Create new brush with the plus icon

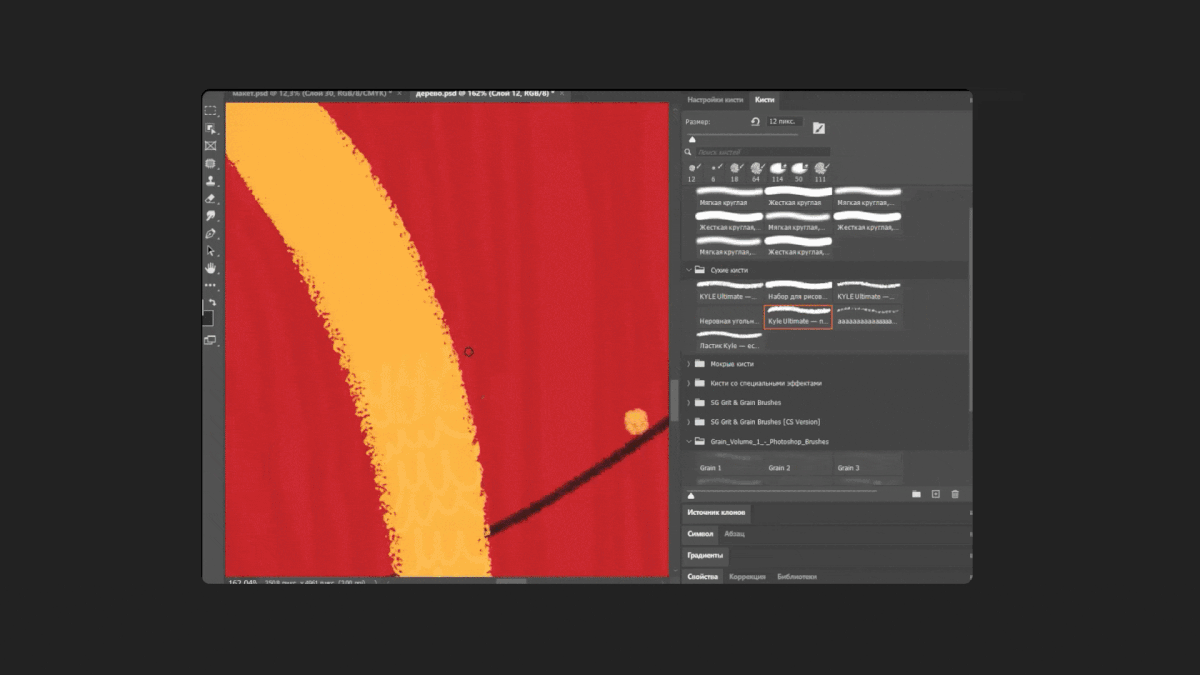[936, 494]
